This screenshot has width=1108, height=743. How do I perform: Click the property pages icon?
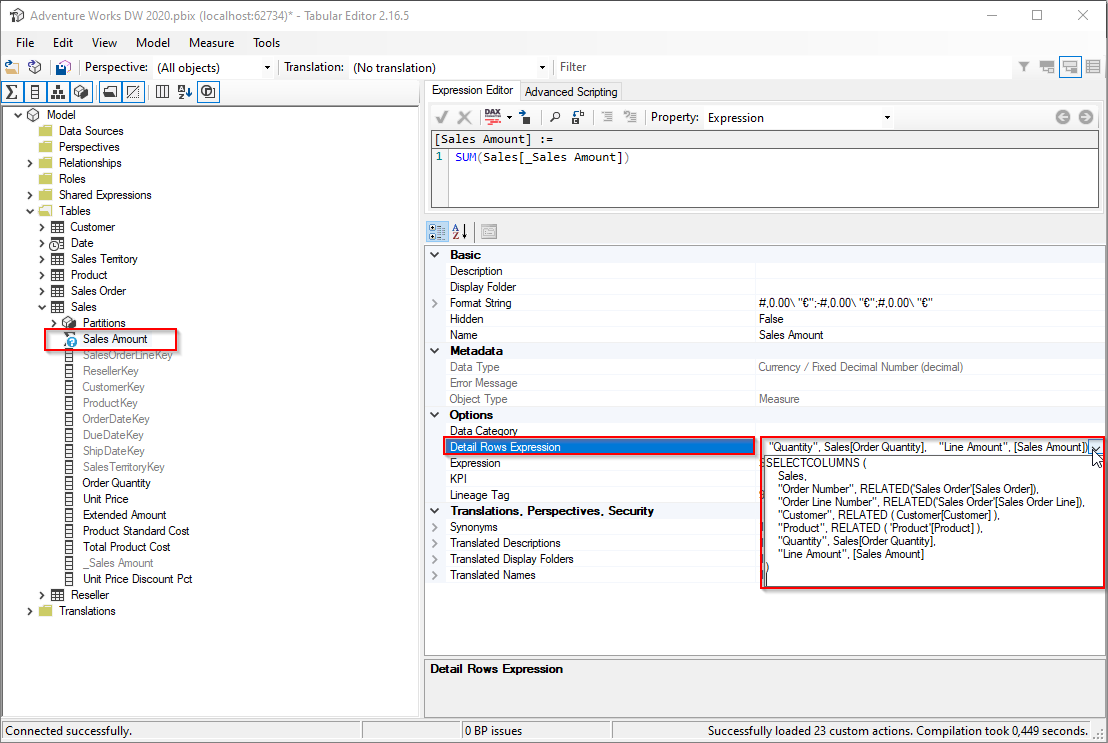coord(489,231)
